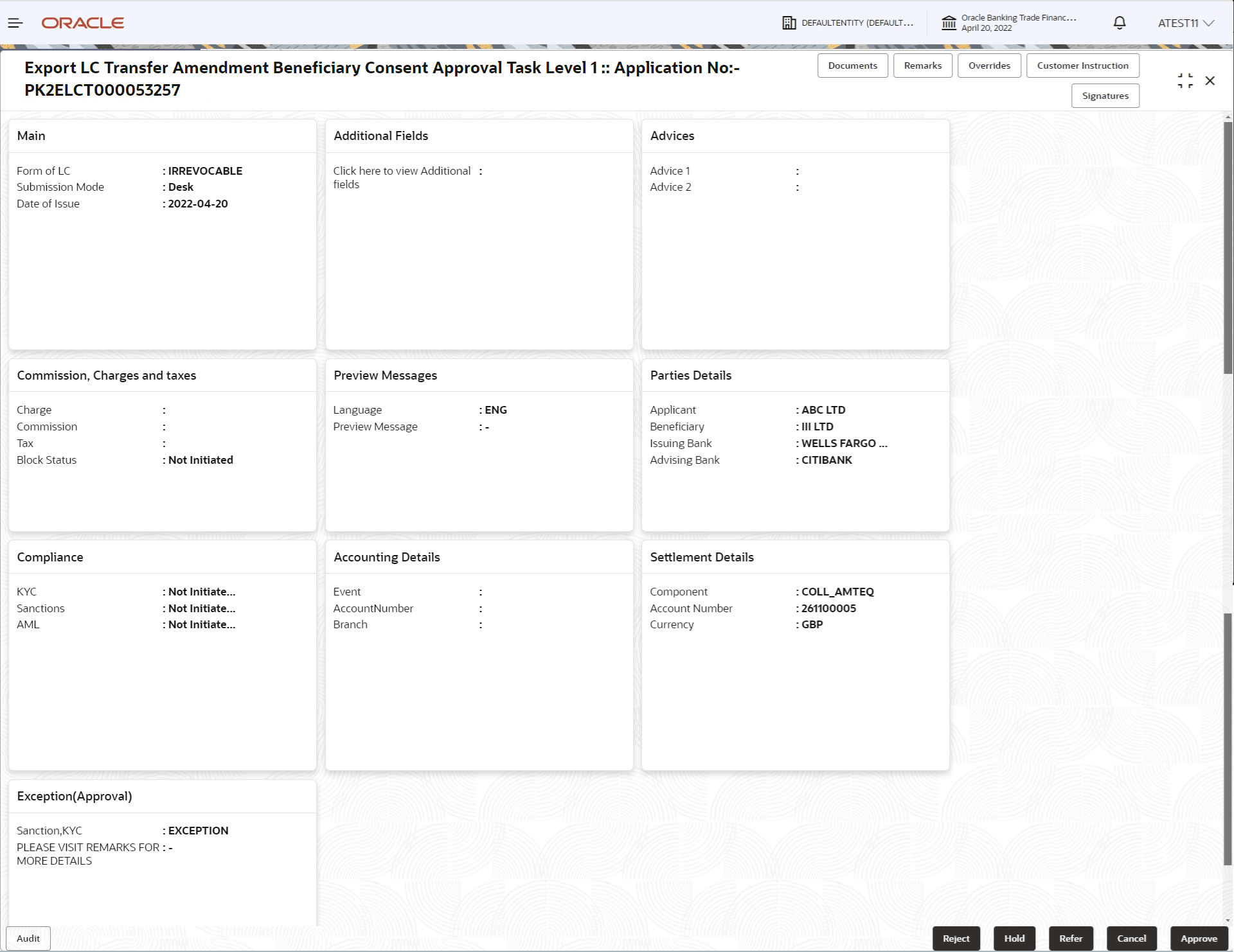Open Customer Instruction
Image resolution: width=1234 pixels, height=952 pixels.
[1082, 65]
